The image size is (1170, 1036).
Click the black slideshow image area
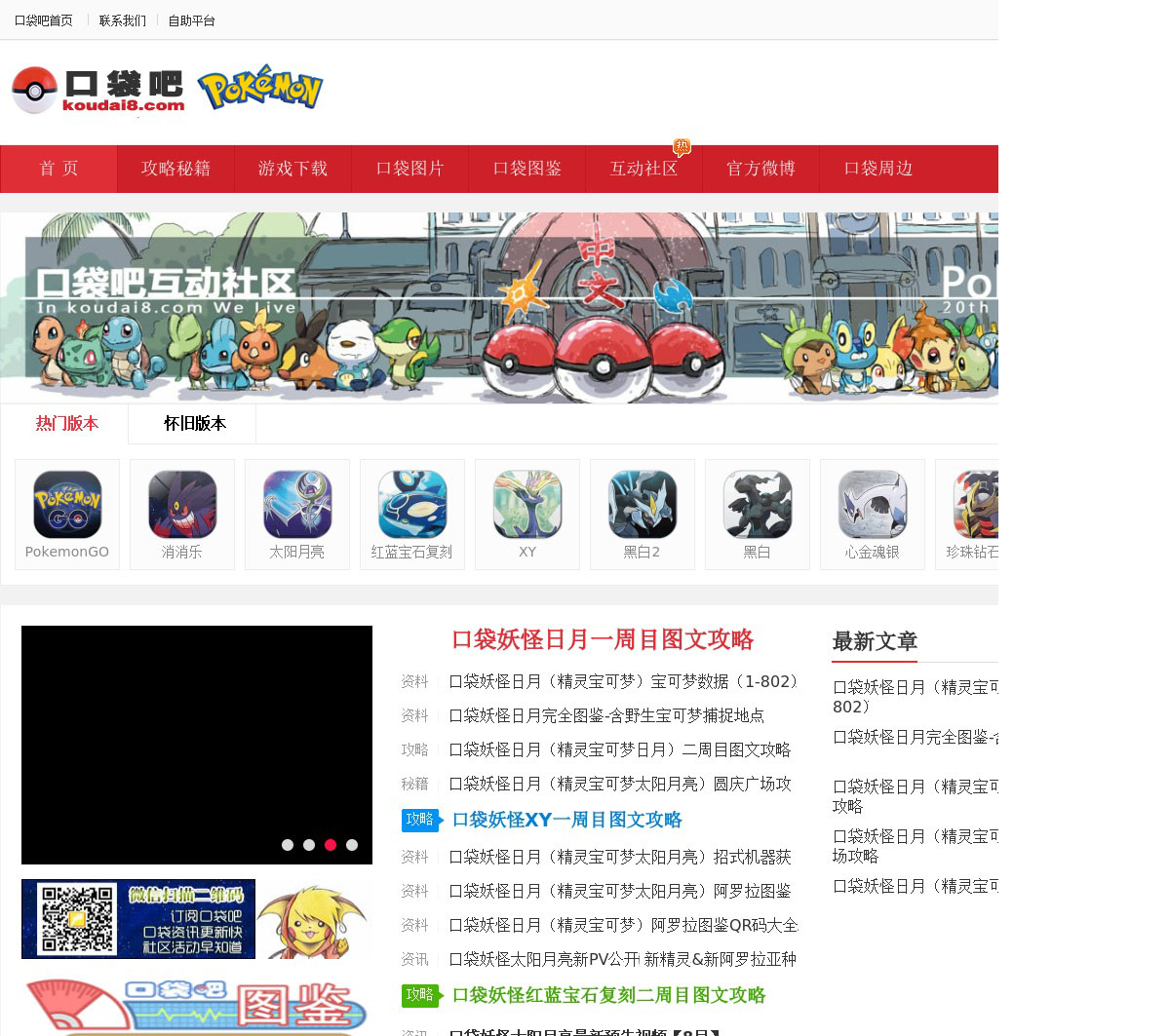pyautogui.click(x=197, y=745)
